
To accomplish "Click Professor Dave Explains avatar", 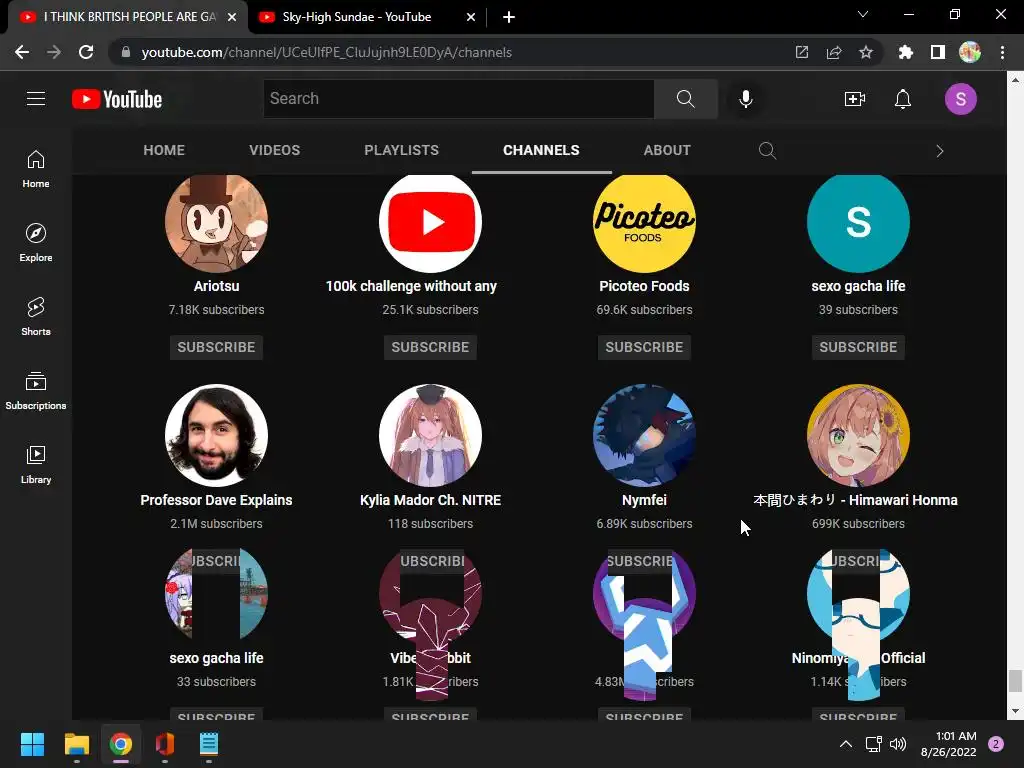I will pos(216,436).
